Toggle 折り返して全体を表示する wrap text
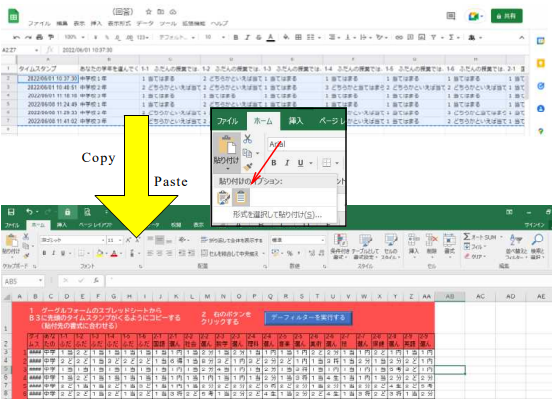The width and height of the screenshot is (556, 399). [x=232, y=240]
